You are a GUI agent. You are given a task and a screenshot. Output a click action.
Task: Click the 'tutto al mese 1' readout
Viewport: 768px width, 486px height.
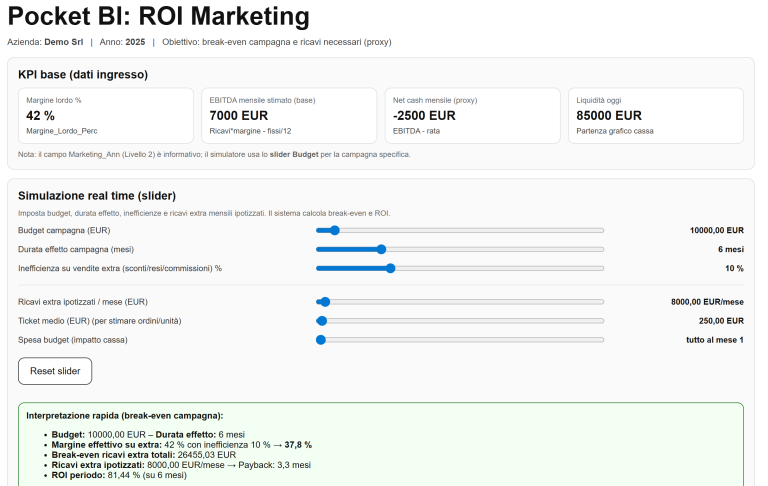[714, 340]
